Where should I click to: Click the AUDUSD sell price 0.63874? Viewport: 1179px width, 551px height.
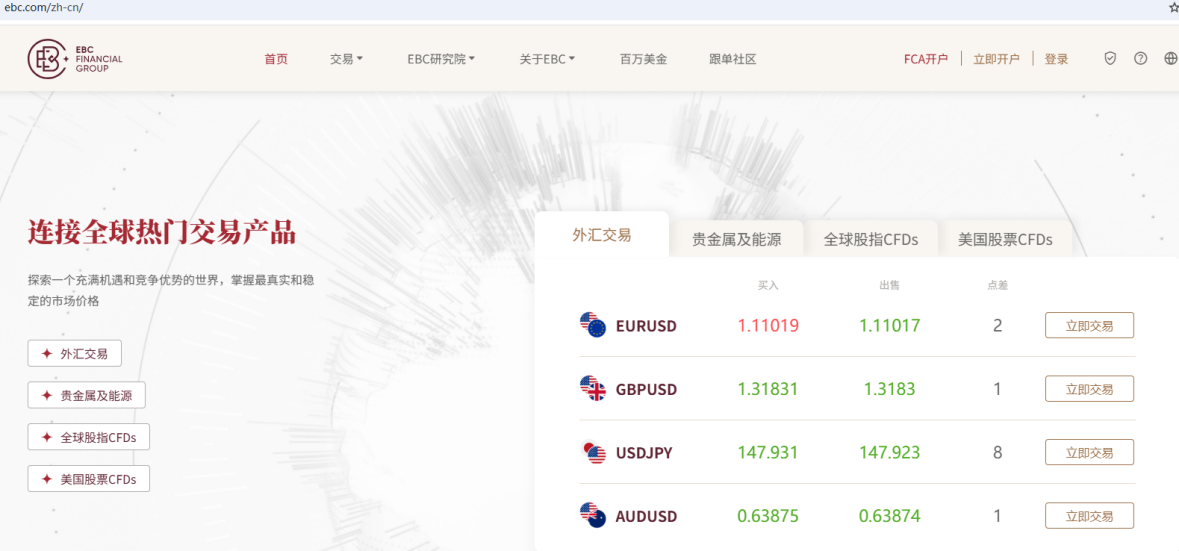tap(890, 516)
